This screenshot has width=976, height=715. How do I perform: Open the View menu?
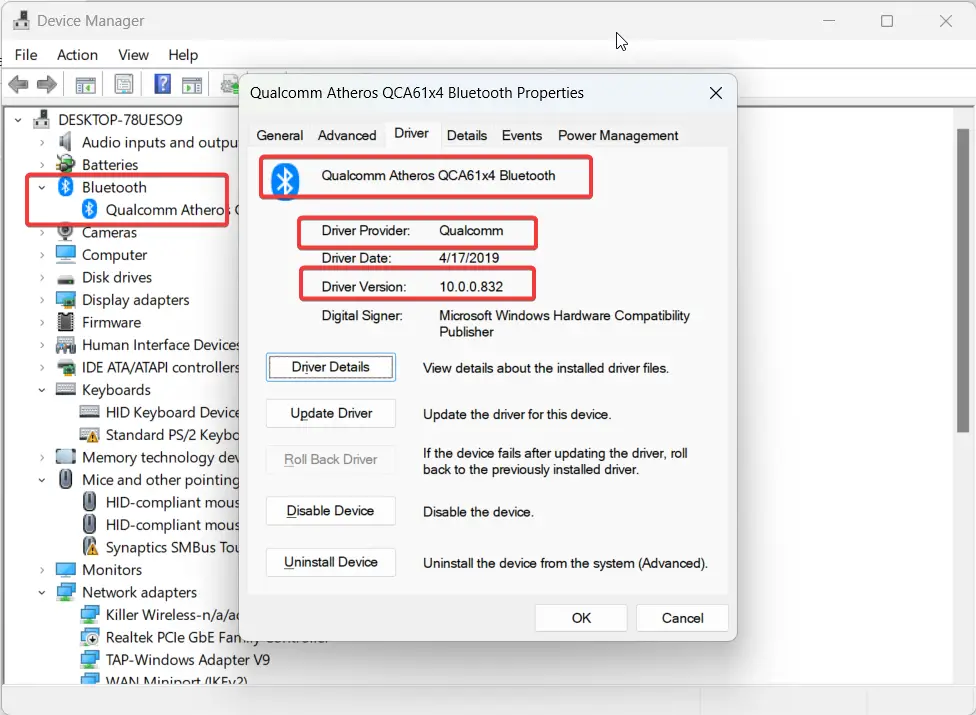pos(133,55)
